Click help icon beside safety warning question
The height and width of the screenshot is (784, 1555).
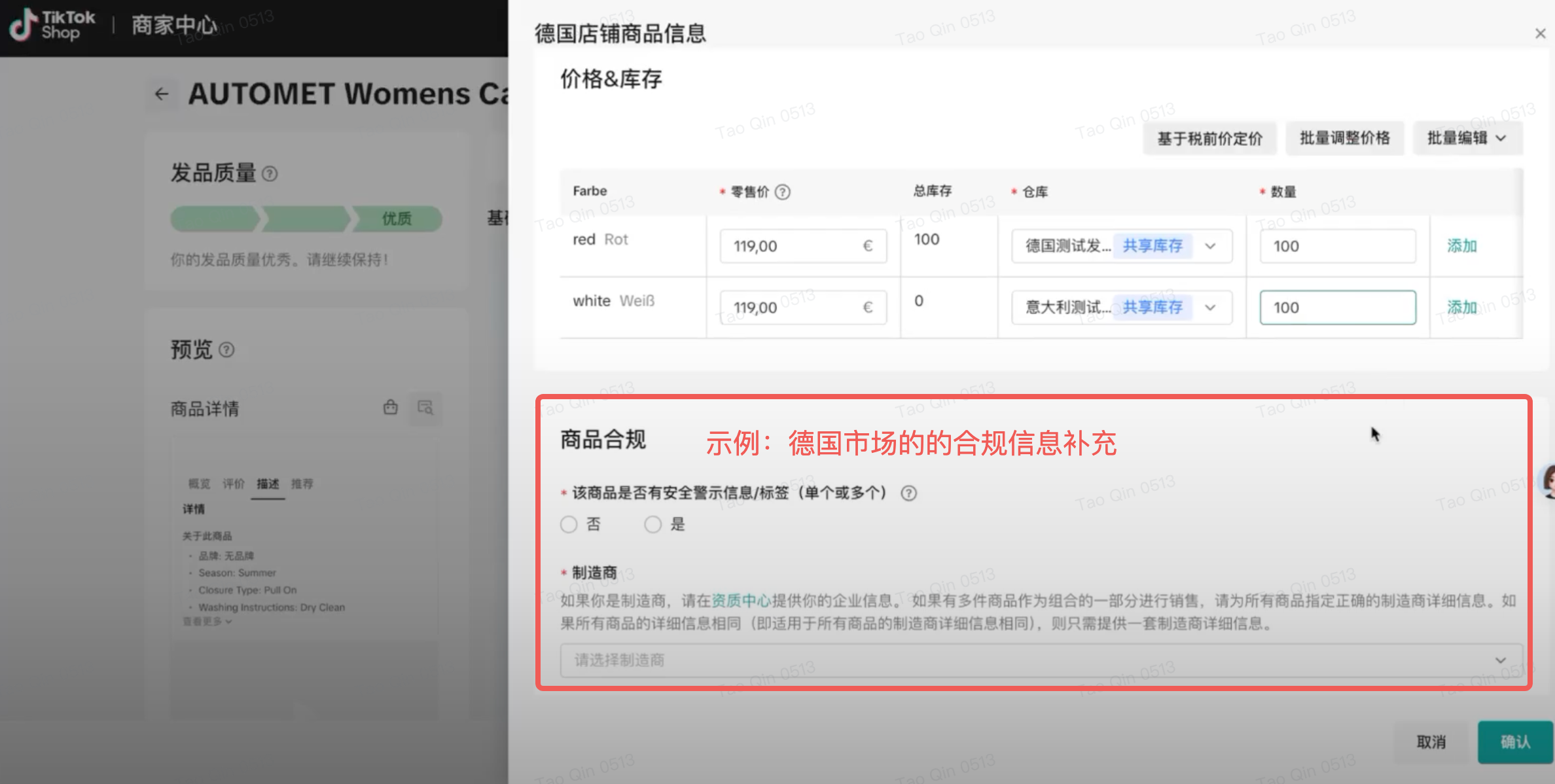point(908,493)
